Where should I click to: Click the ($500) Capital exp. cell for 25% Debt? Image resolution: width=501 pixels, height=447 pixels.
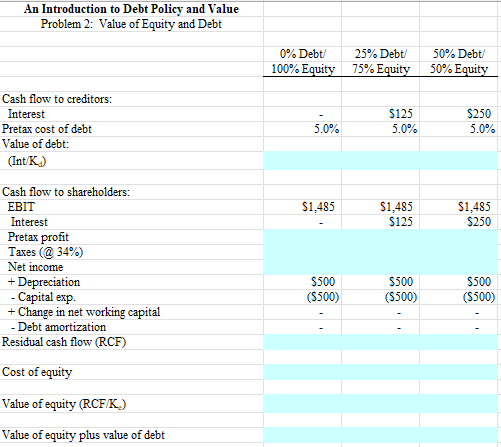(x=401, y=297)
